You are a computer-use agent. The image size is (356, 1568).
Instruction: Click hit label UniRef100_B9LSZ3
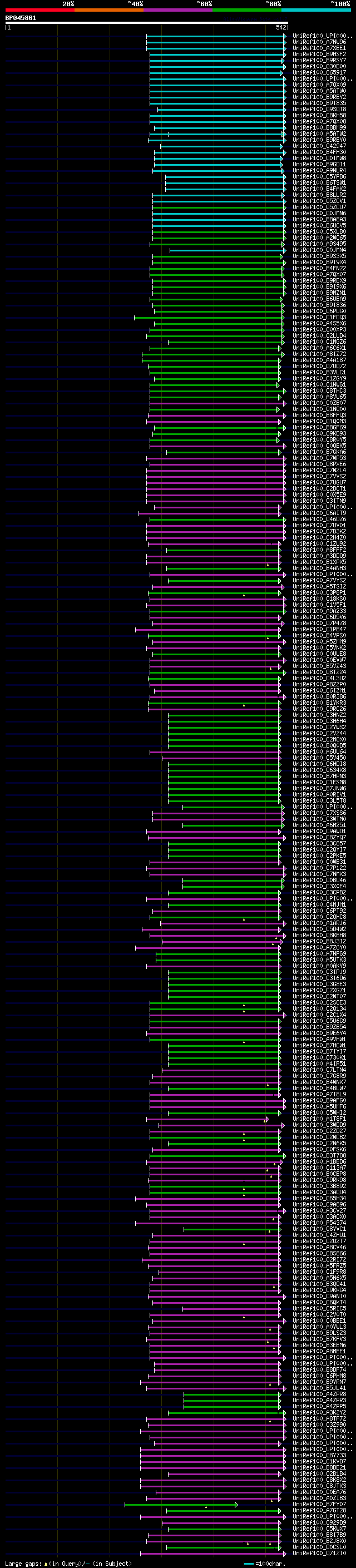(319, 1333)
